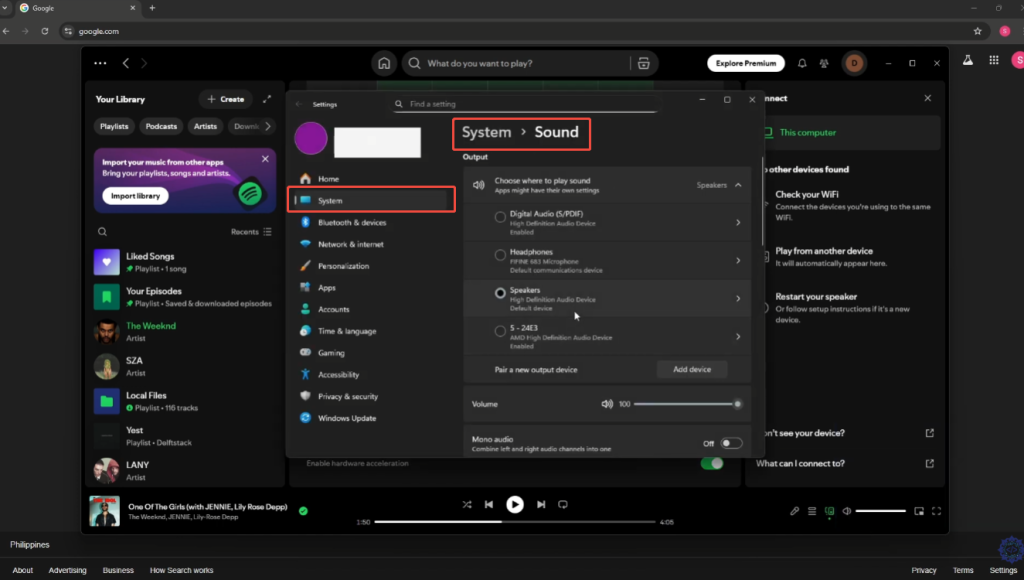Image resolution: width=1024 pixels, height=580 pixels.
Task: Open Spotify queue icon
Action: (812, 511)
